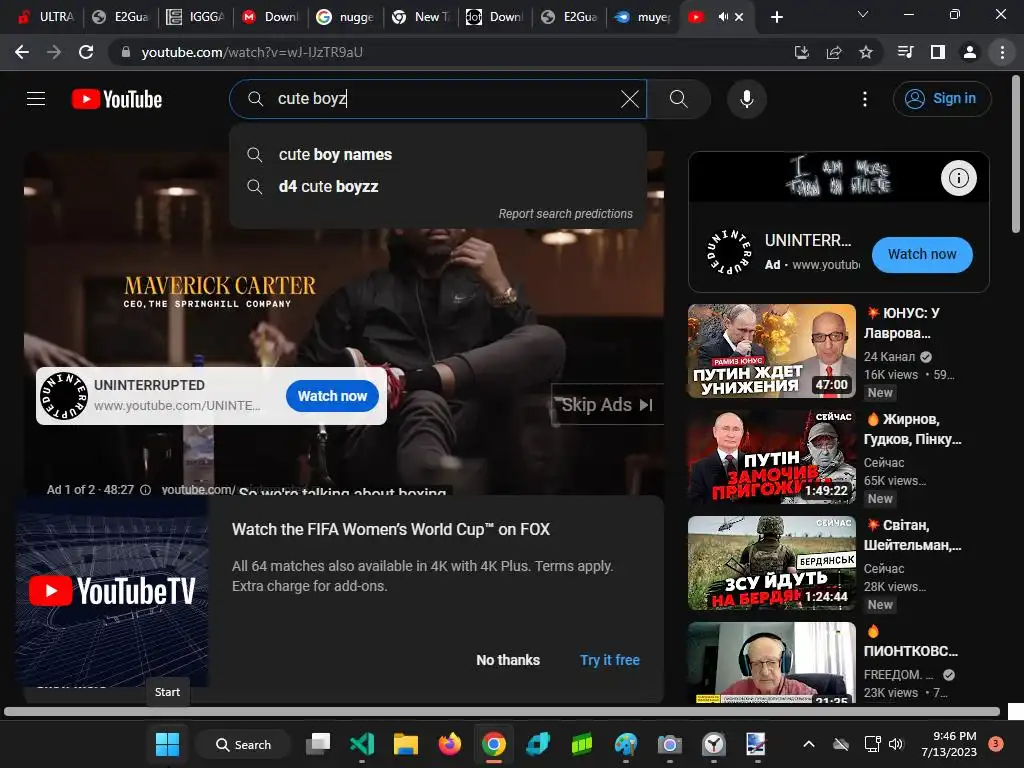1024x768 pixels.
Task: Click the install app icon in address bar
Action: coord(801,52)
